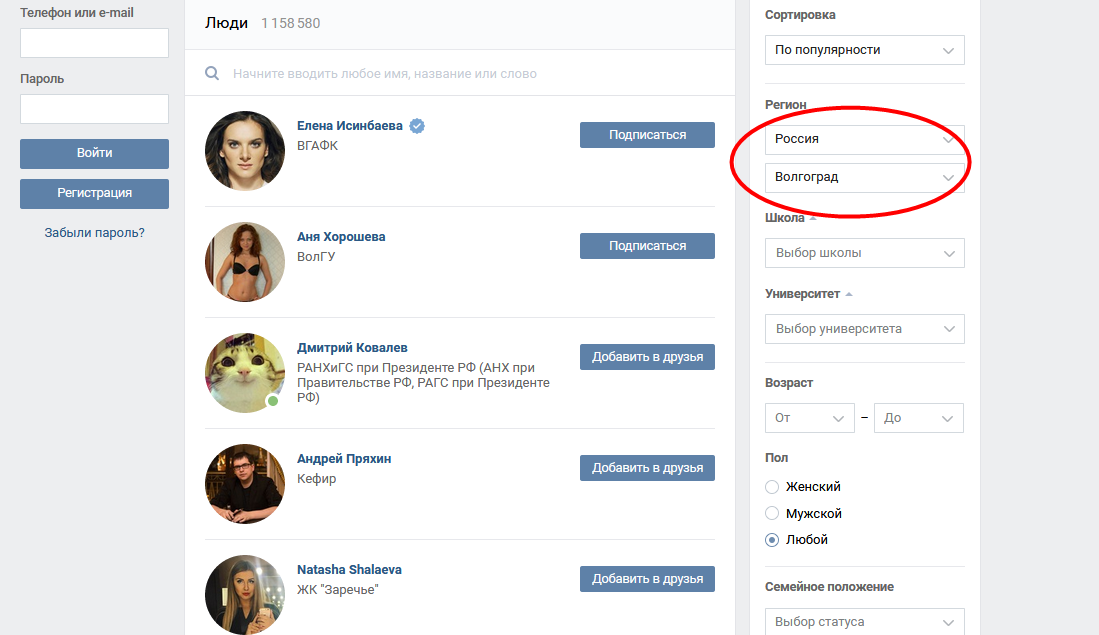Click the Войти login button
This screenshot has width=1099, height=635.
(x=94, y=153)
